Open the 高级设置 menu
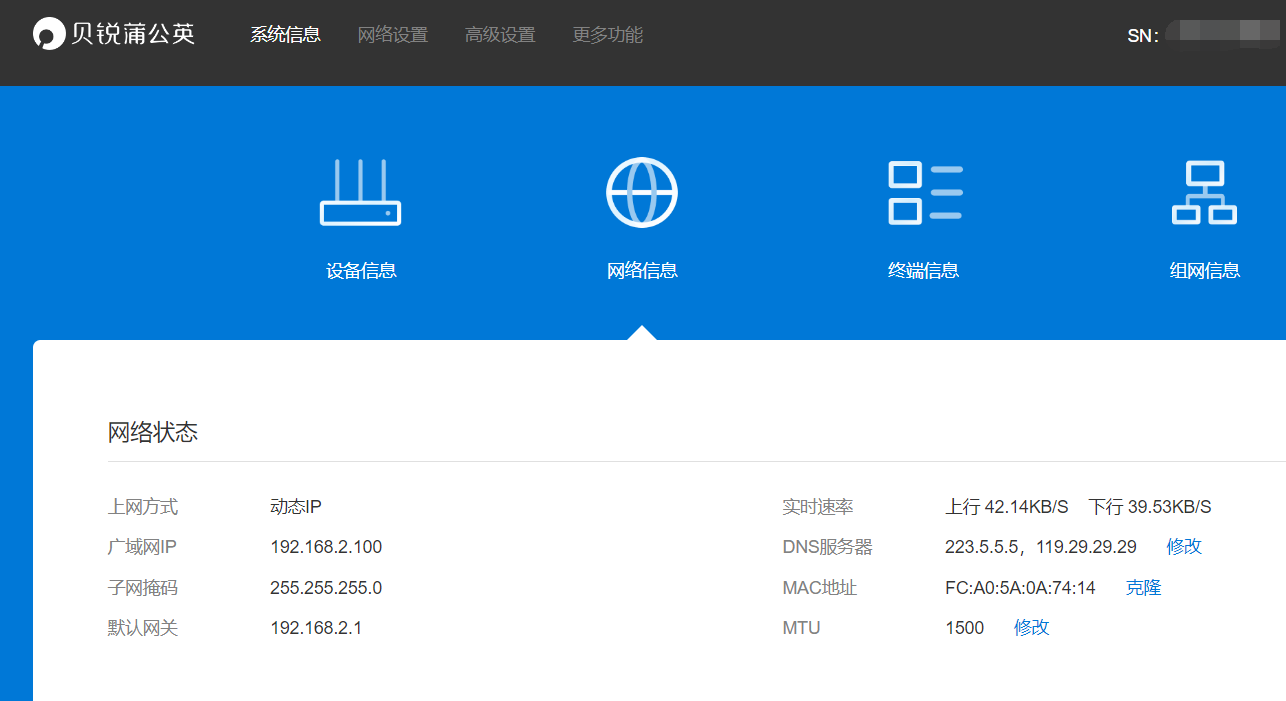Screen dimensions: 1286x701 tap(500, 33)
